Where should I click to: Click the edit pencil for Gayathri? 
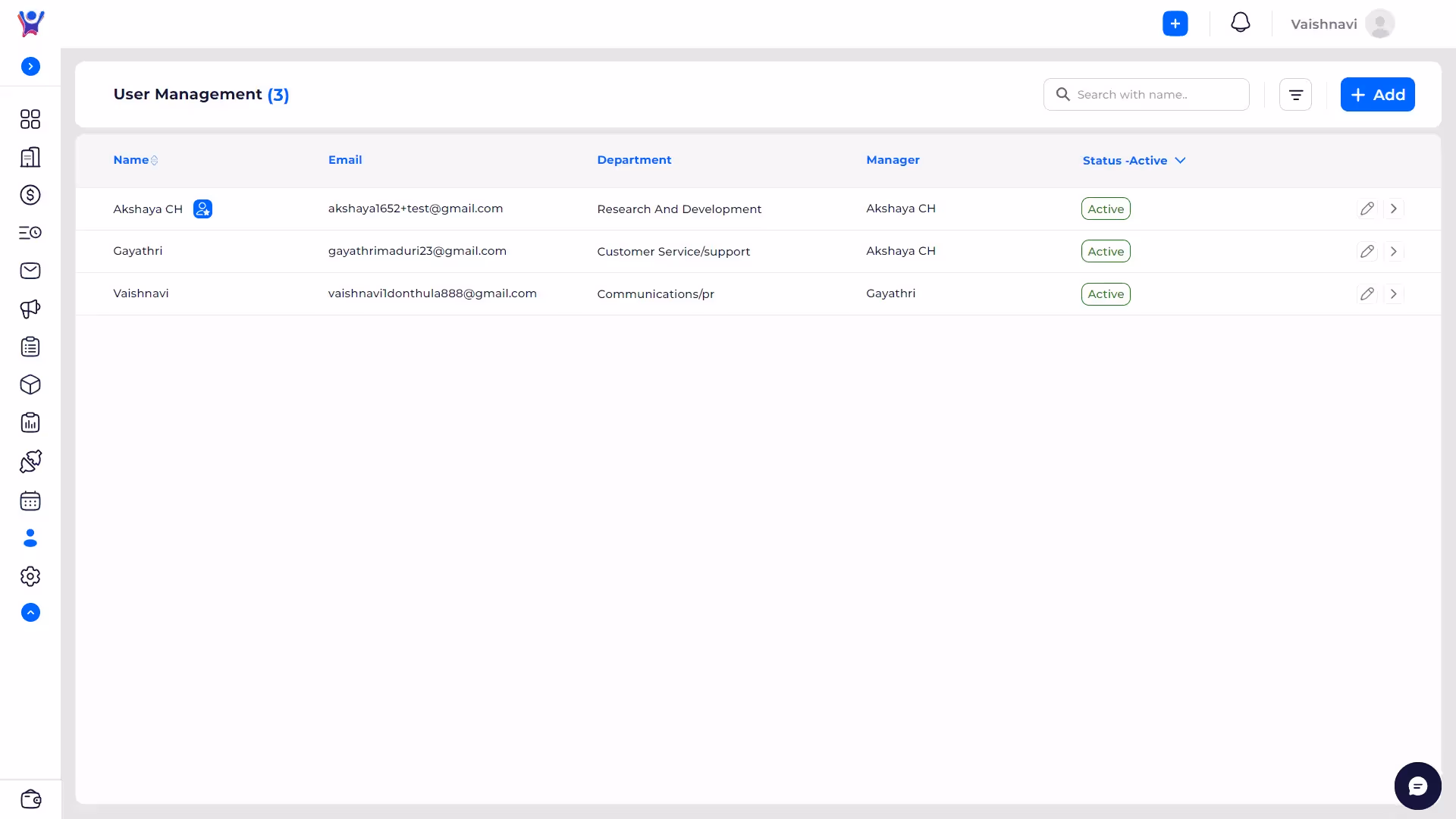coord(1367,251)
